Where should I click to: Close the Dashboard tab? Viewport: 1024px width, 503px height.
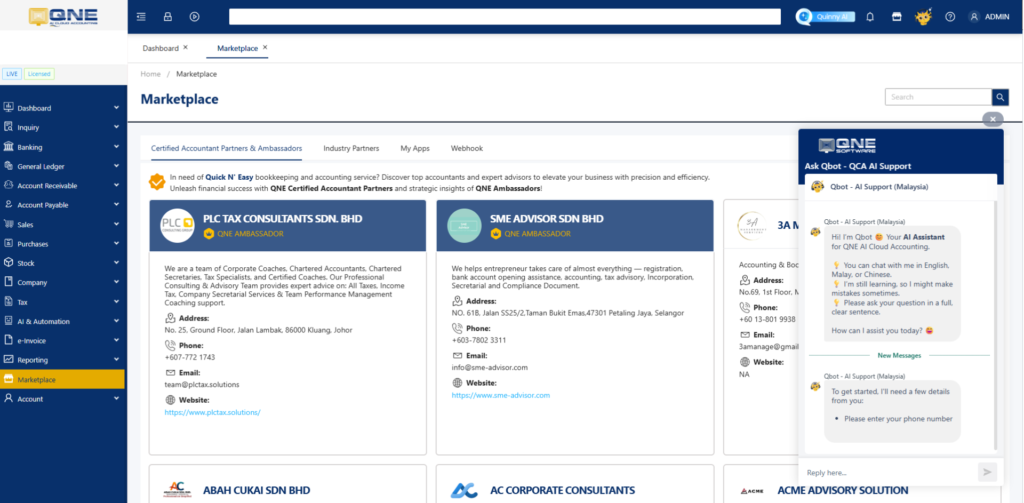(x=185, y=48)
